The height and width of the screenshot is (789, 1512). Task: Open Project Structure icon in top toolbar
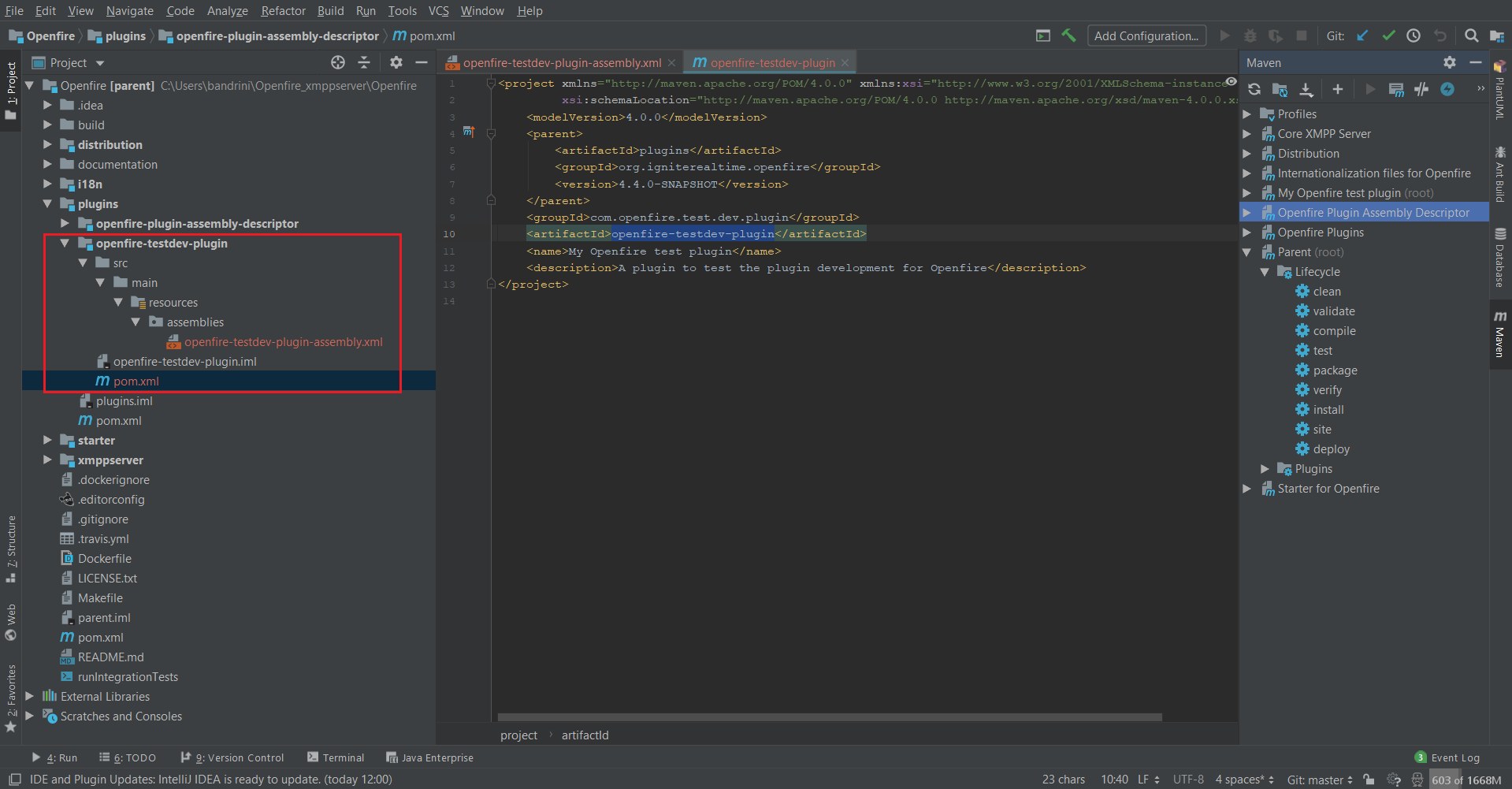[x=1497, y=35]
